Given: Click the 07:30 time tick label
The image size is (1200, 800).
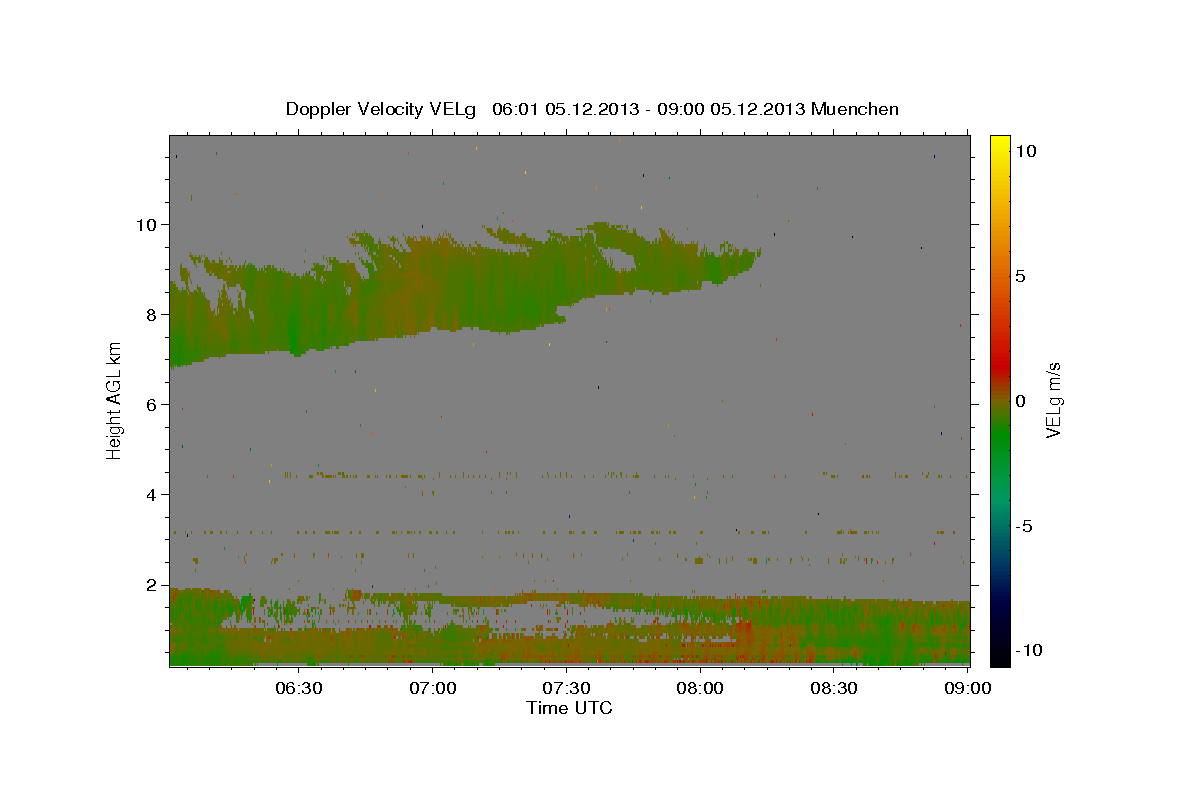Looking at the screenshot, I should [x=566, y=689].
